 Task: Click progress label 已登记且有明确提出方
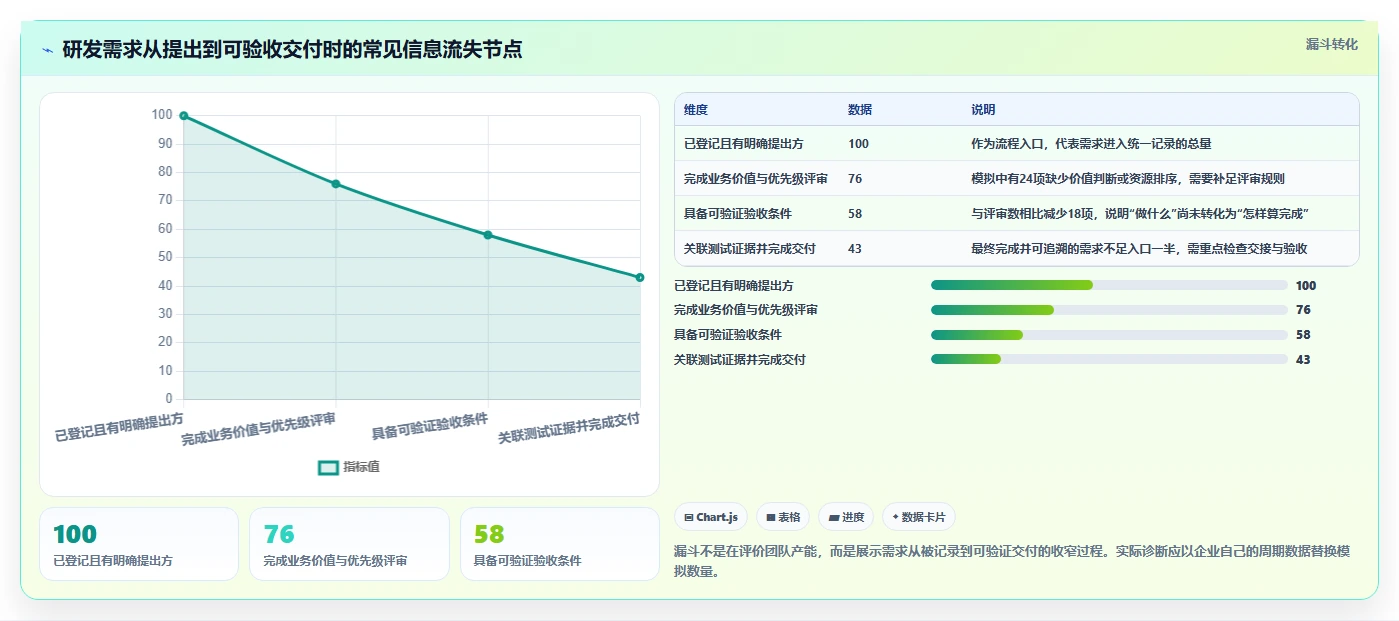tap(734, 286)
